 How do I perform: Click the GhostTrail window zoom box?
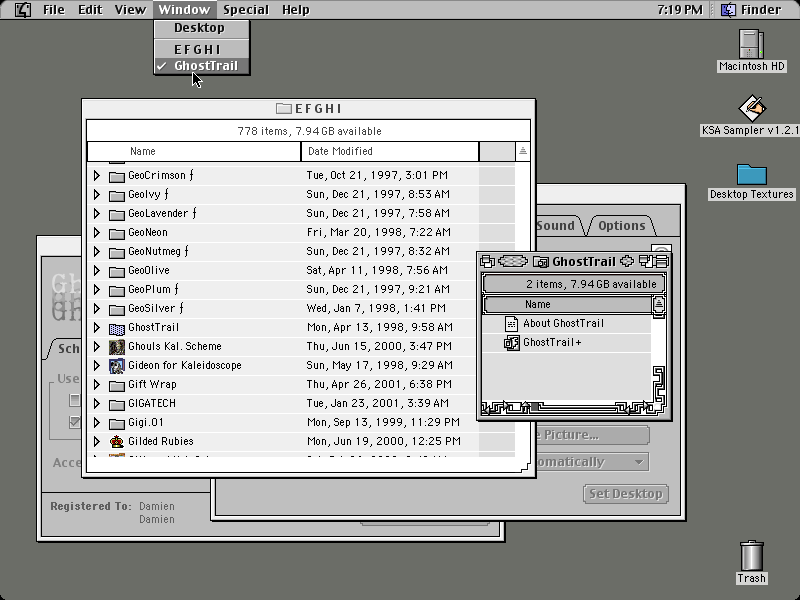[x=646, y=262]
